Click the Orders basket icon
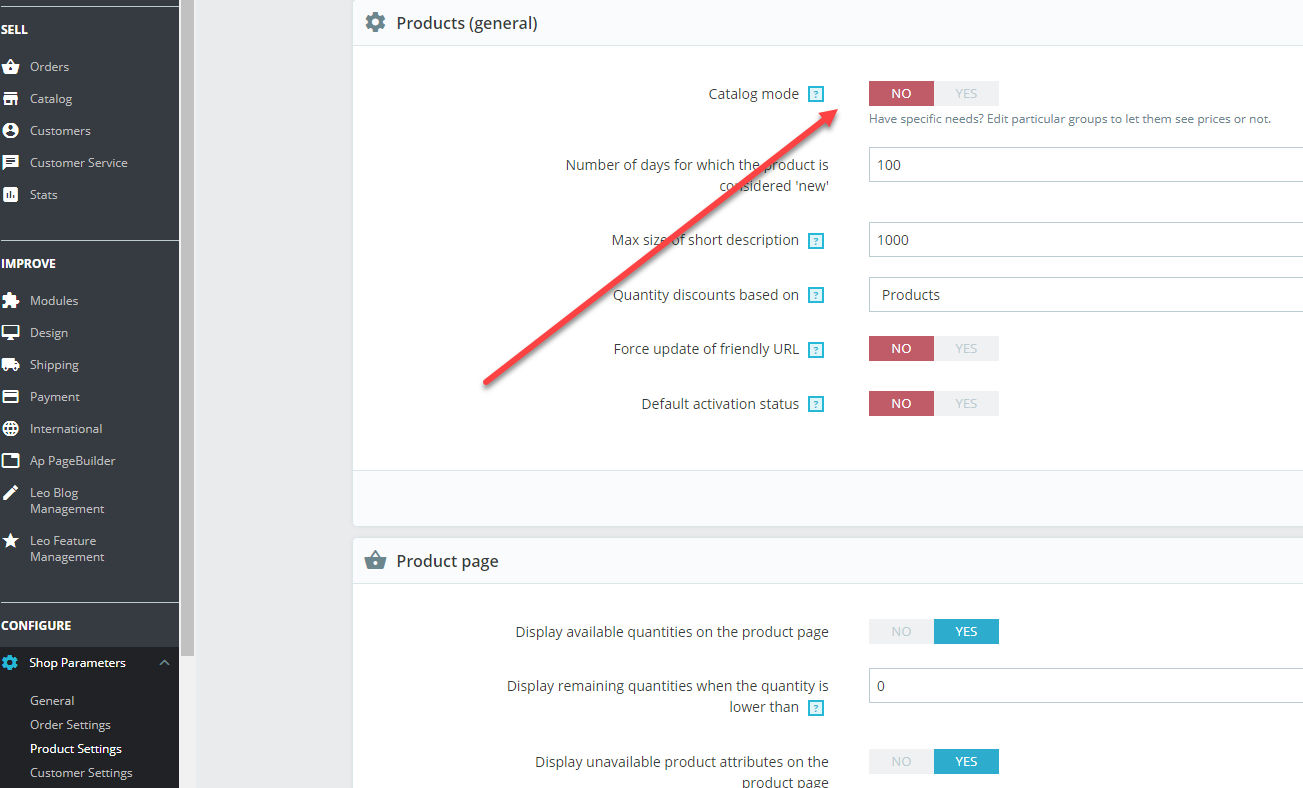 (11, 67)
